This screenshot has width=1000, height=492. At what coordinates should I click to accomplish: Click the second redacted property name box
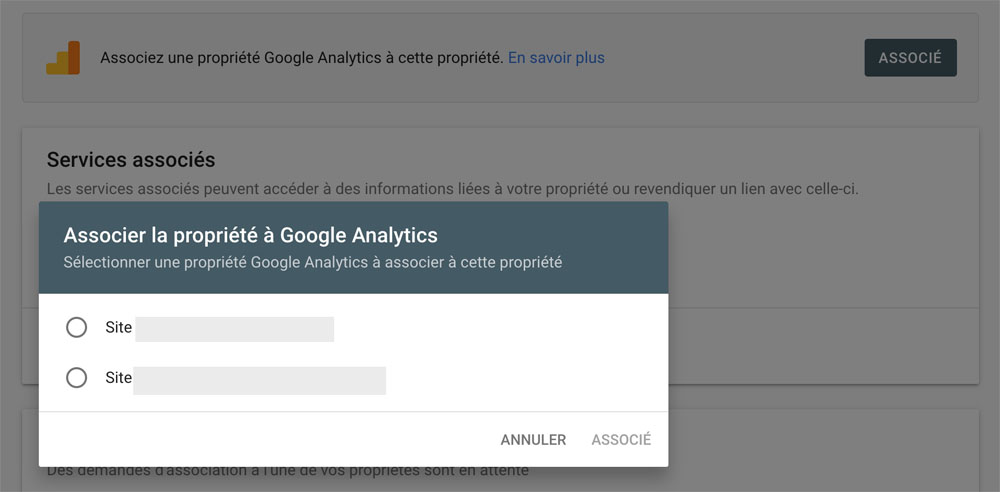(260, 381)
